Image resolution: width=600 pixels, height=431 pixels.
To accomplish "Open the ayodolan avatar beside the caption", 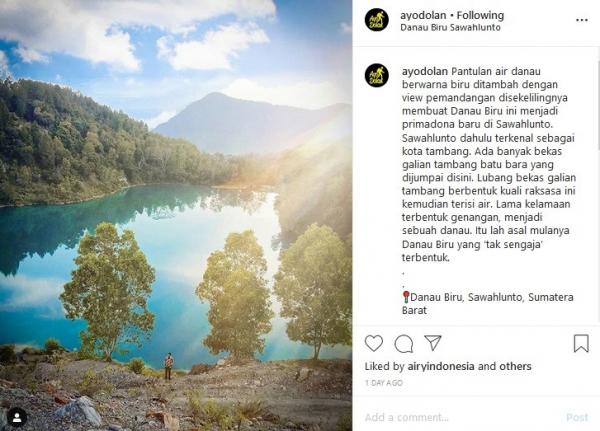I will pyautogui.click(x=377, y=75).
